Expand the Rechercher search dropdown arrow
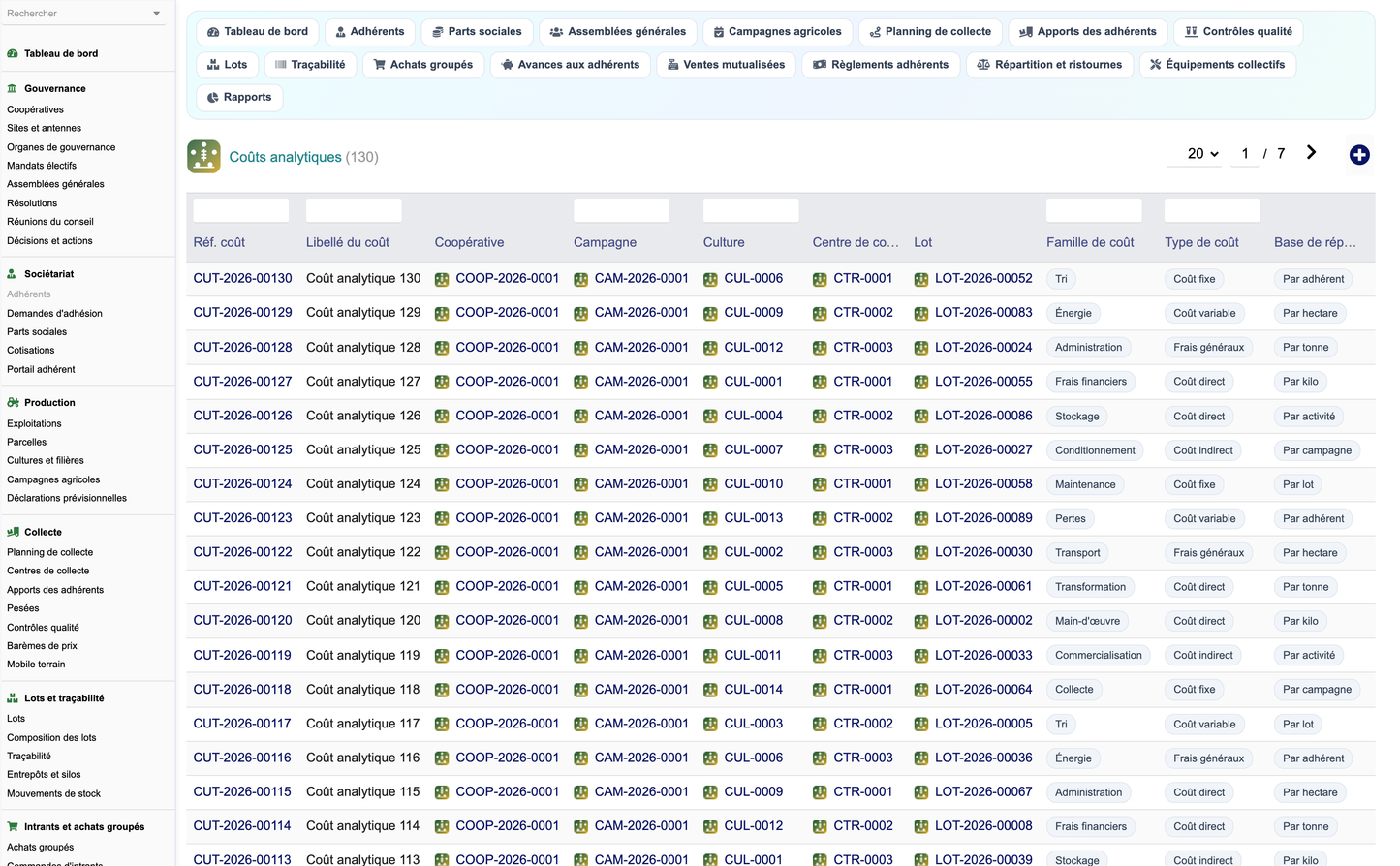 point(157,14)
